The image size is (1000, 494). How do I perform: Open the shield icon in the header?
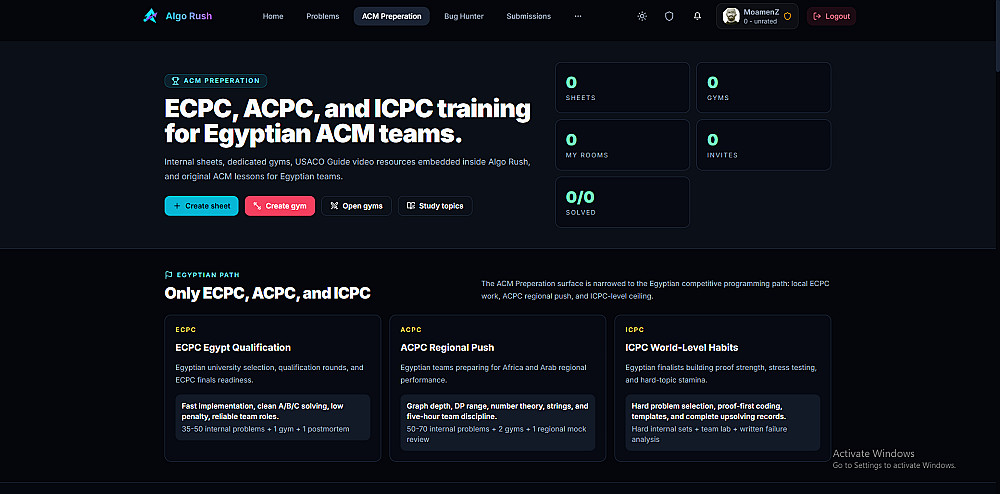click(669, 17)
